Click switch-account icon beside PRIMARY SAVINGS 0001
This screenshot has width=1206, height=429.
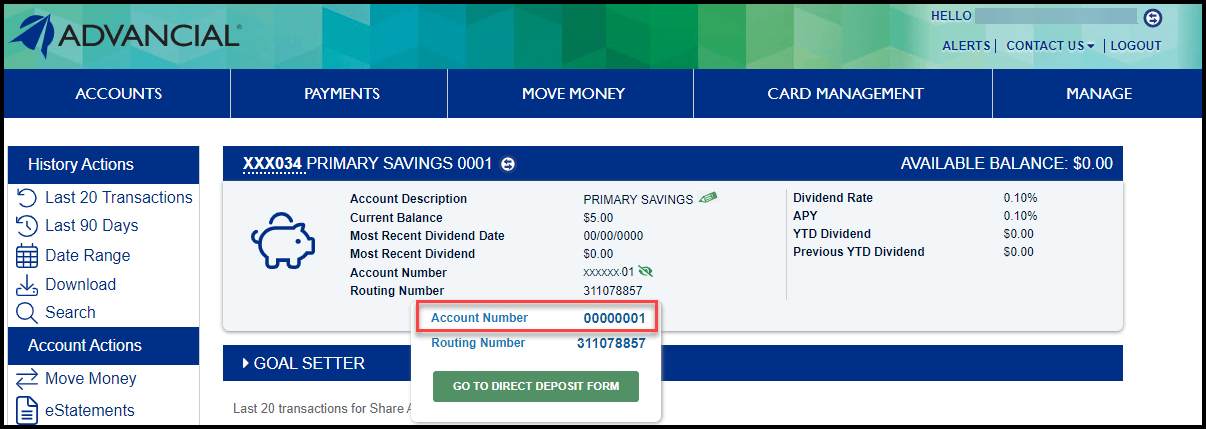[508, 164]
